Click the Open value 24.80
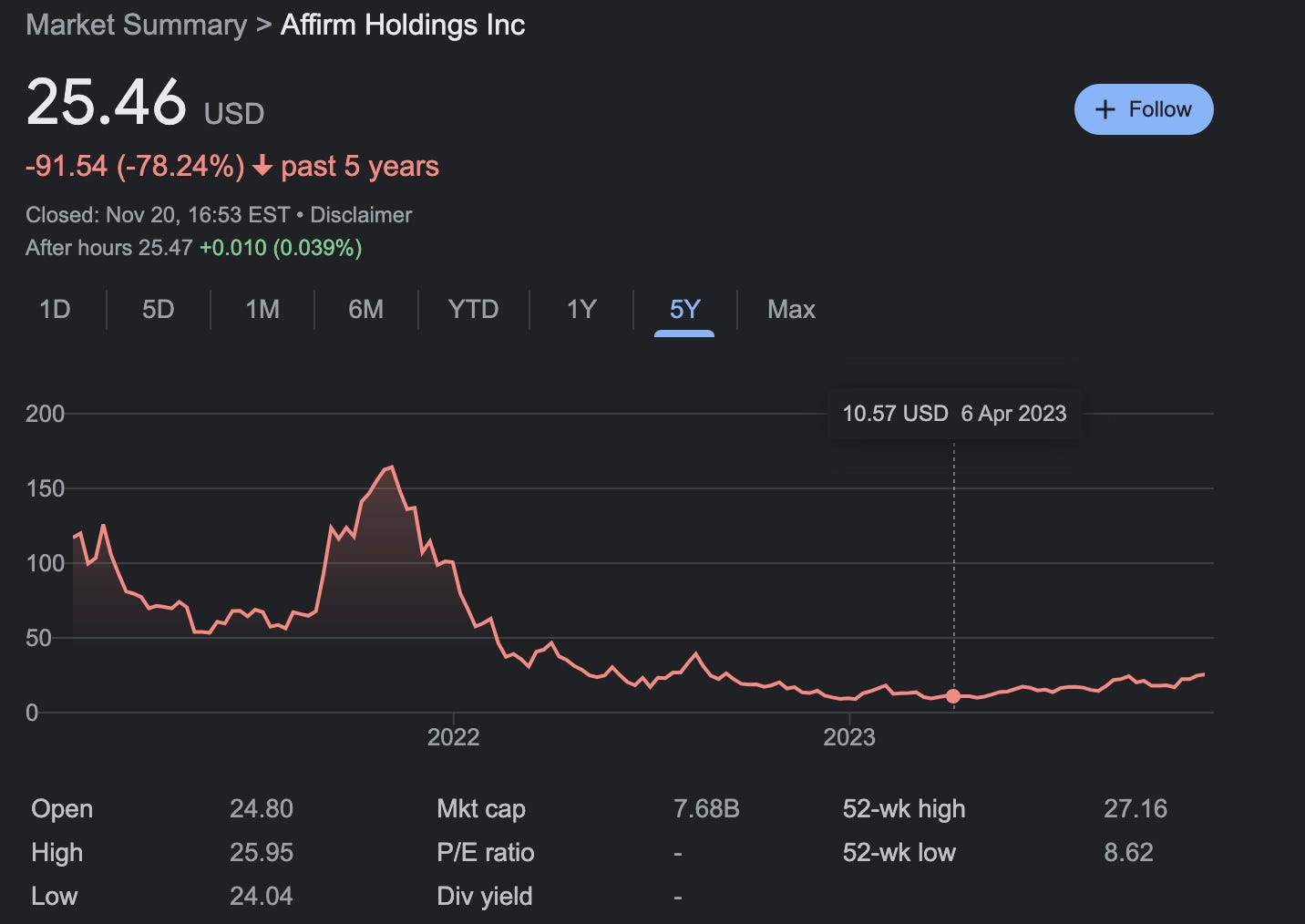Image resolution: width=1305 pixels, height=924 pixels. click(262, 809)
